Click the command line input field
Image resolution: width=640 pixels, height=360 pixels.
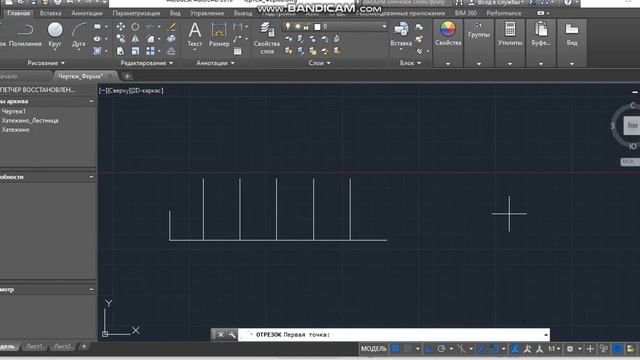[394, 335]
